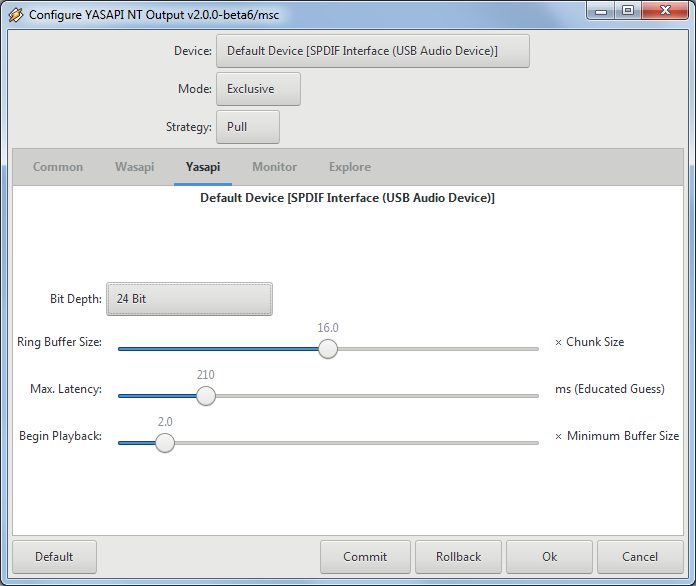Open the Strategy dropdown showing Pull

point(247,127)
